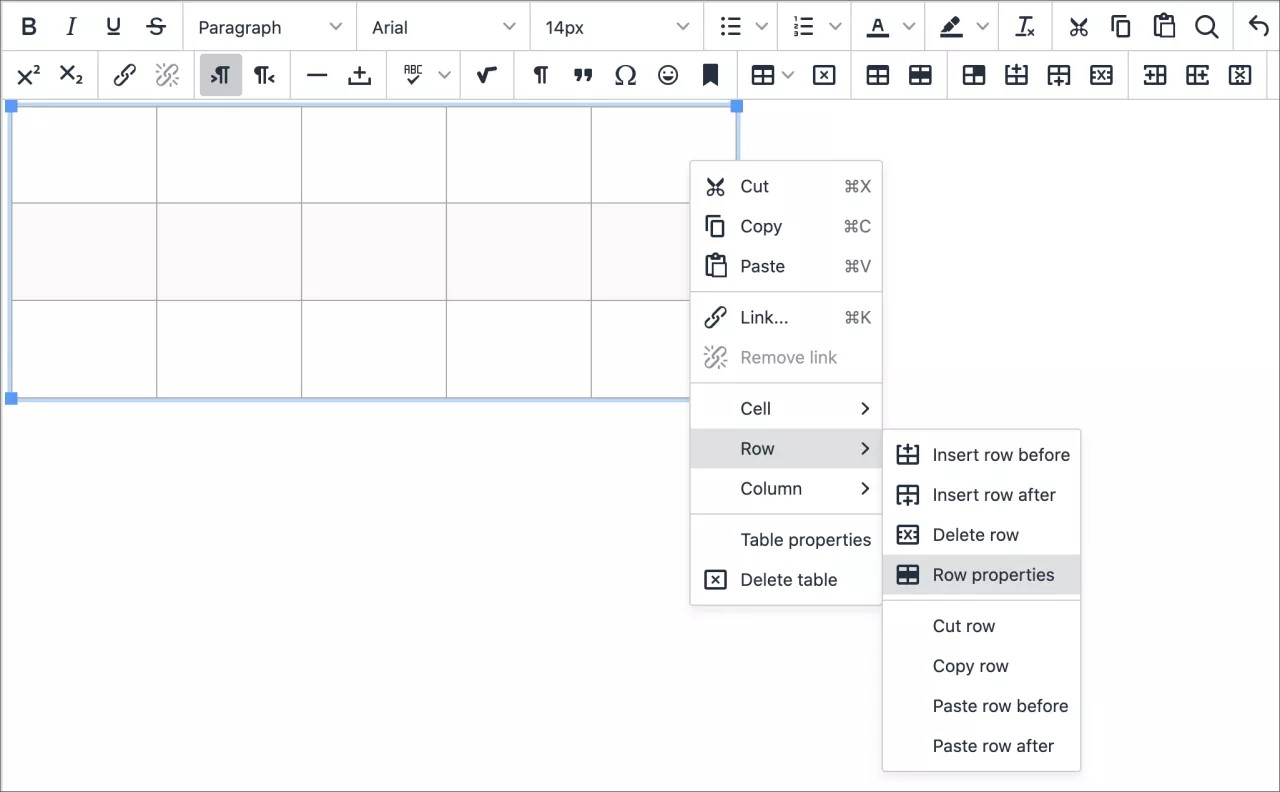Insert a horizontal line
1280x792 pixels.
click(x=317, y=75)
